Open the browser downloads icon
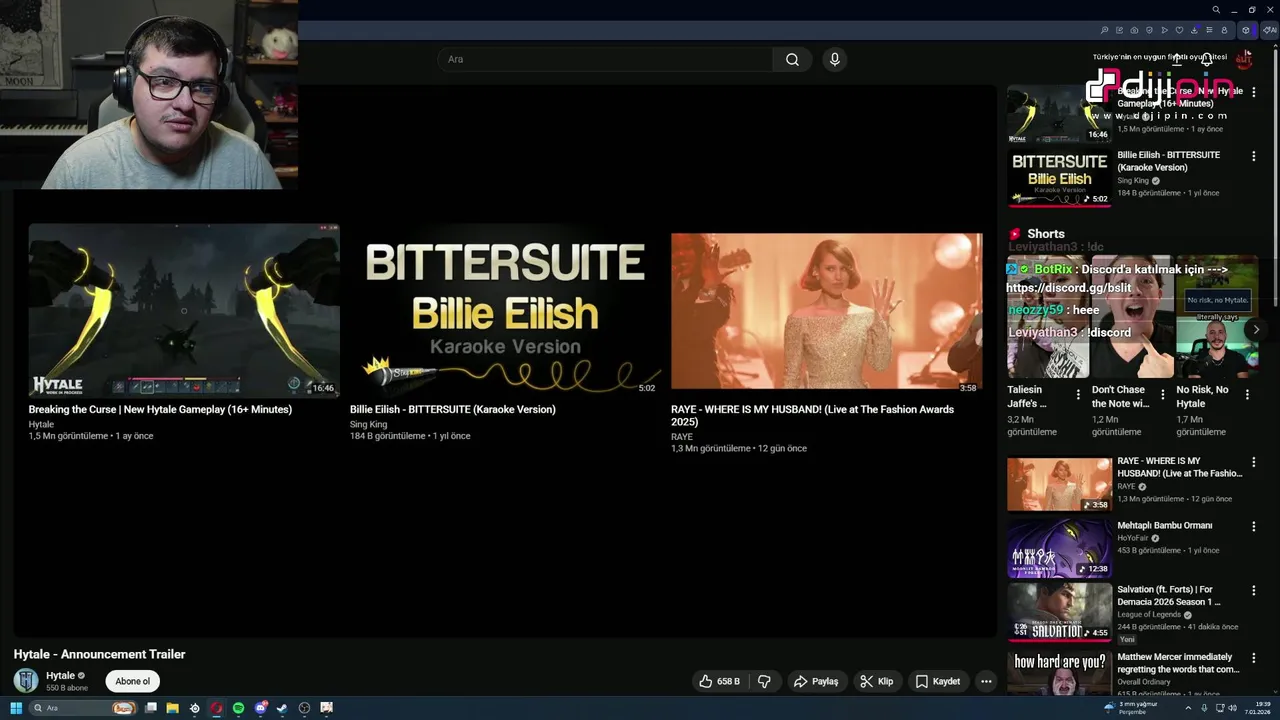The width and height of the screenshot is (1280, 720). tap(1194, 30)
